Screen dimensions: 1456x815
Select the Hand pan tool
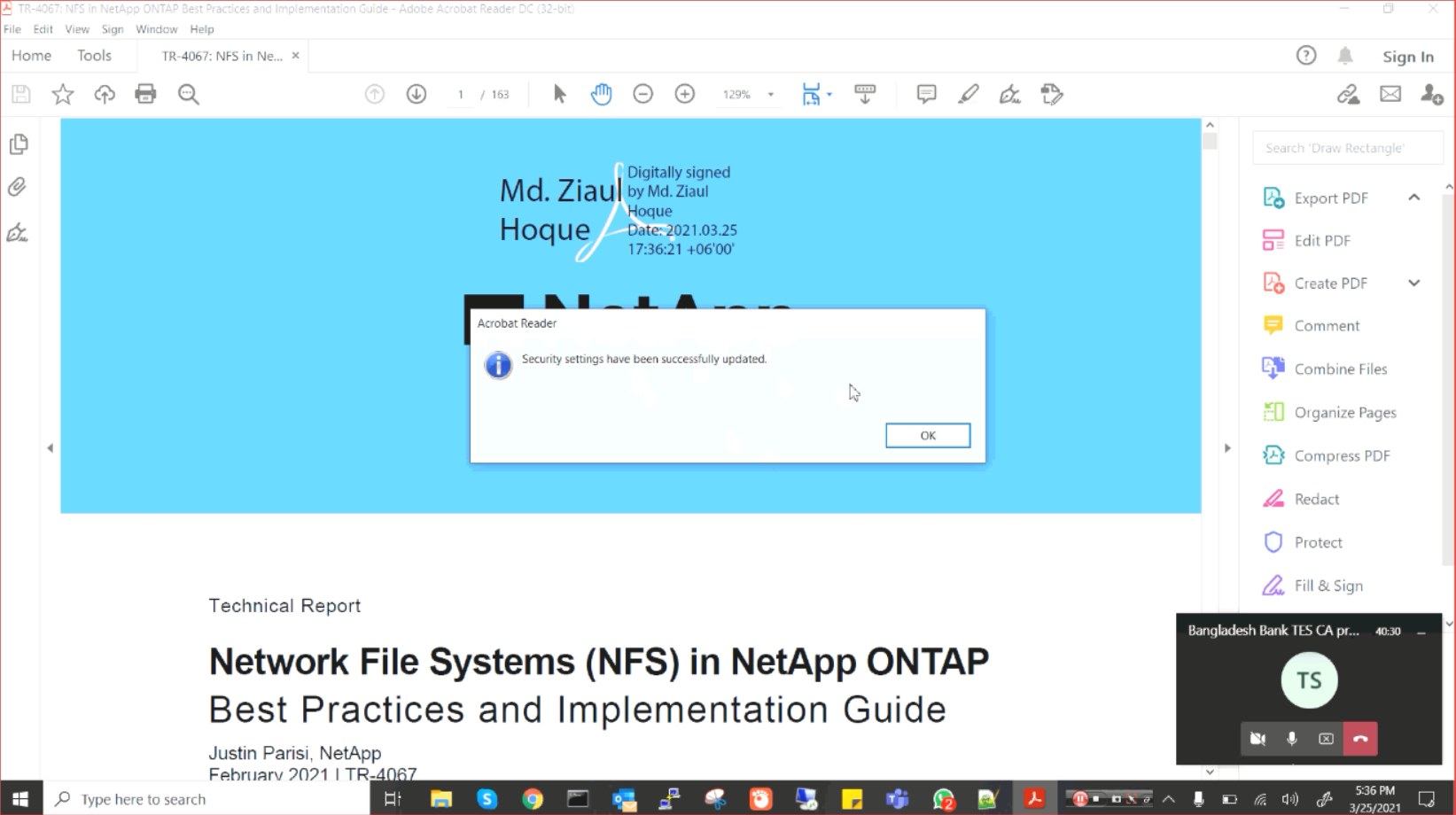click(x=601, y=94)
